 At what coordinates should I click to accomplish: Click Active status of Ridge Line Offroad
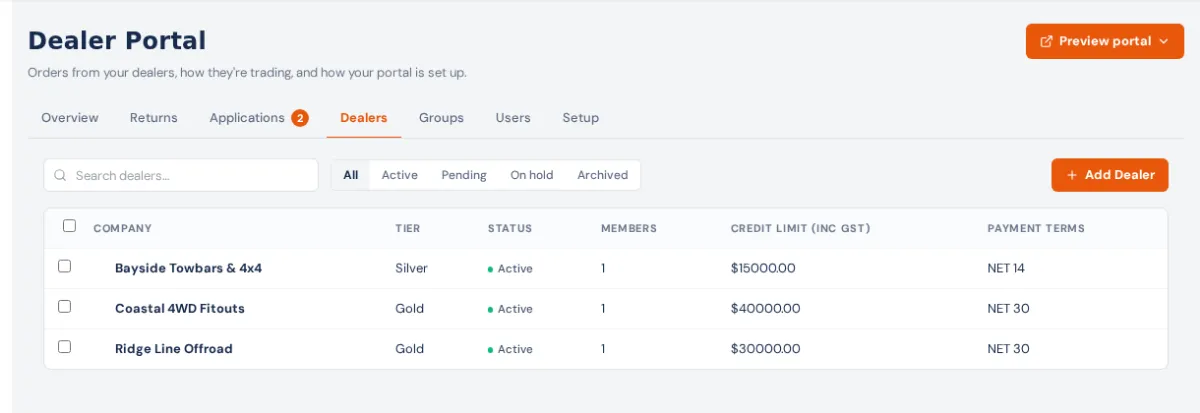(x=510, y=349)
